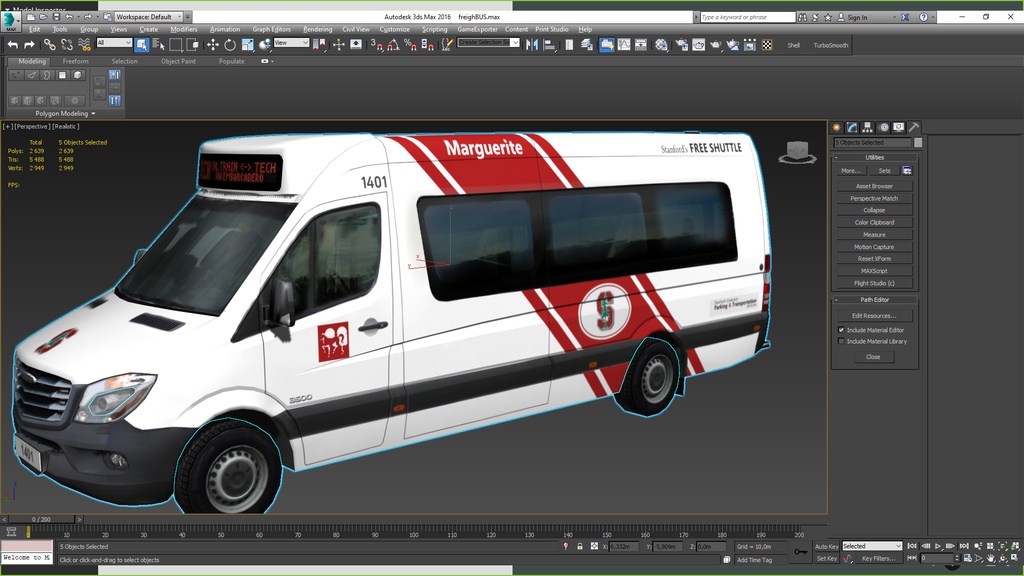Open the Workspace: Default dropdown
This screenshot has width=1024, height=576.
[148, 17]
